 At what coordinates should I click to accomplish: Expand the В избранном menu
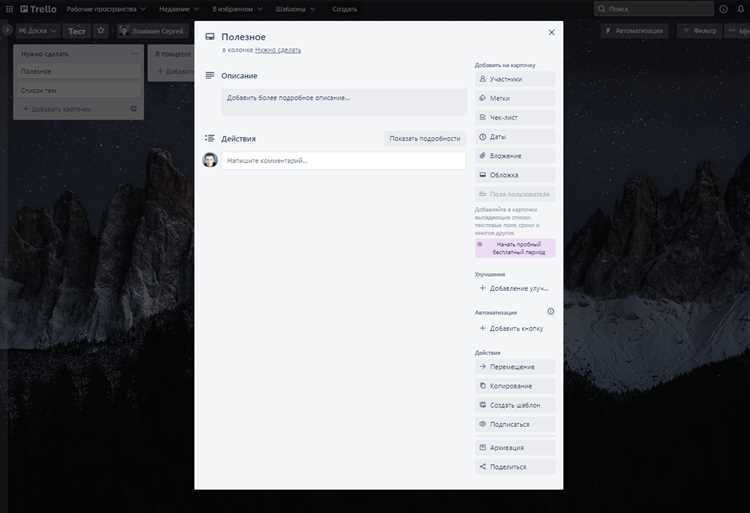pyautogui.click(x=237, y=9)
